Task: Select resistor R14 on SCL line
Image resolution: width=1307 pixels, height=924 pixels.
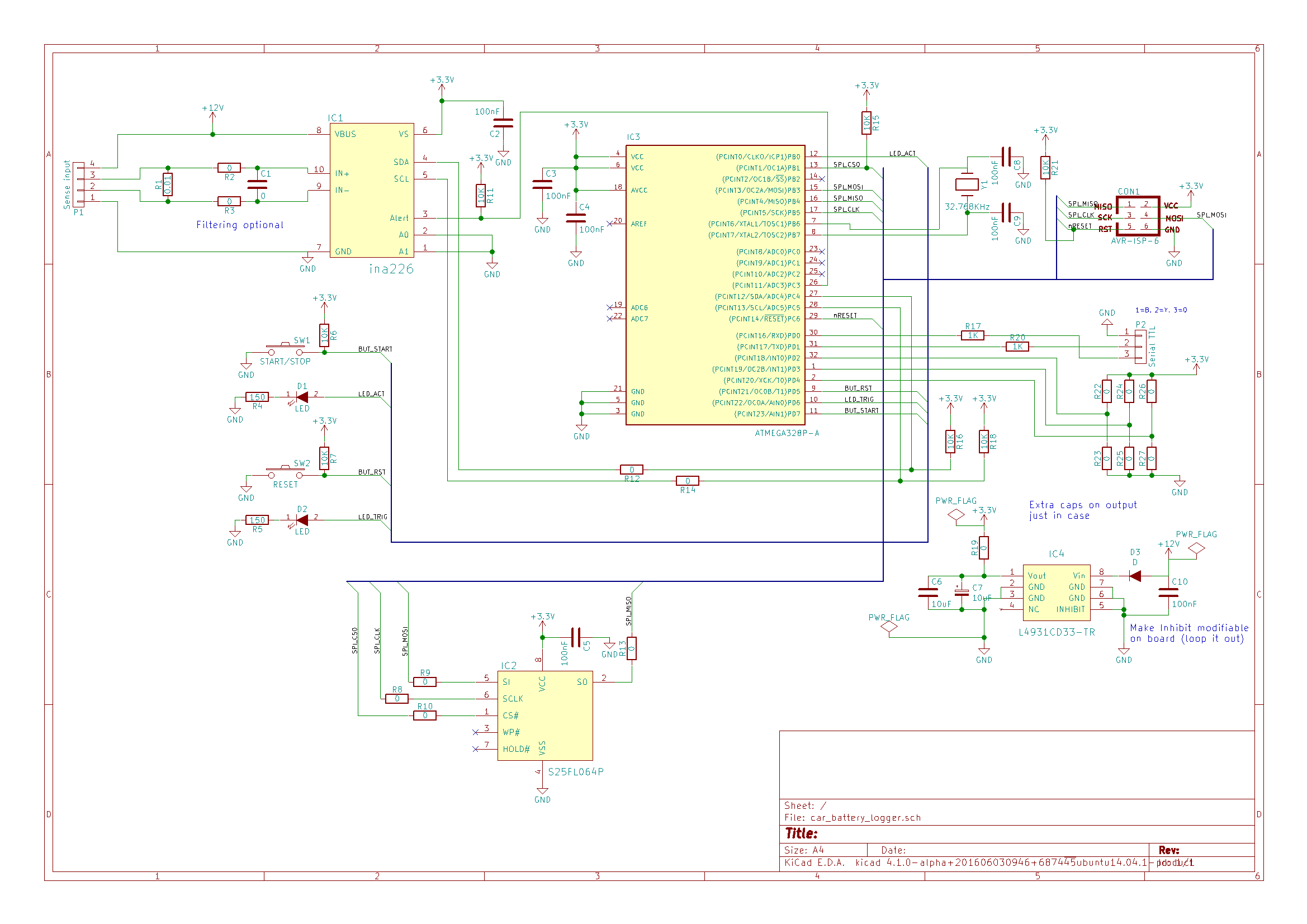Action: (x=688, y=481)
